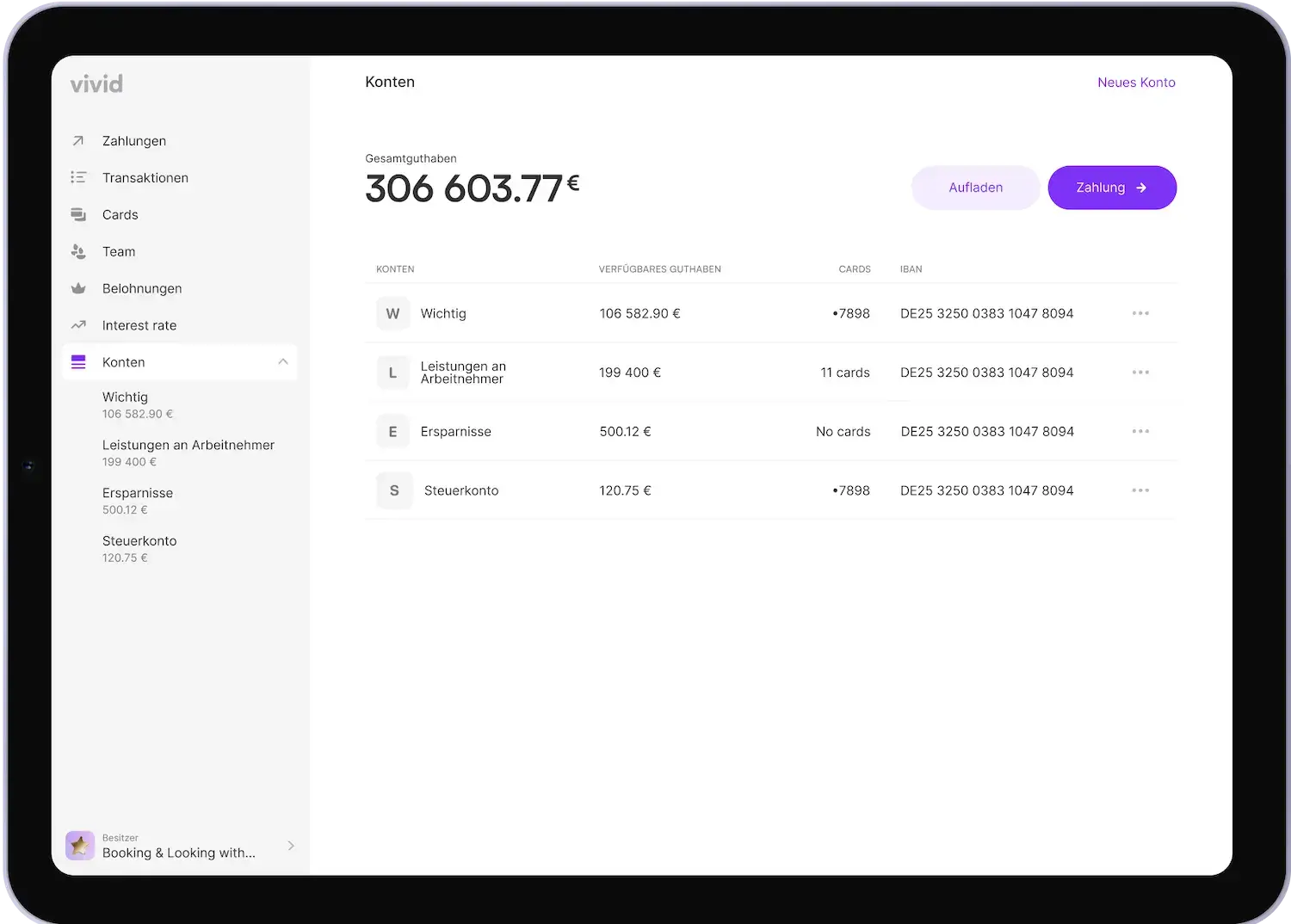Click the E avatar for Ersparnisse
The width and height of the screenshot is (1291, 924).
click(x=393, y=431)
